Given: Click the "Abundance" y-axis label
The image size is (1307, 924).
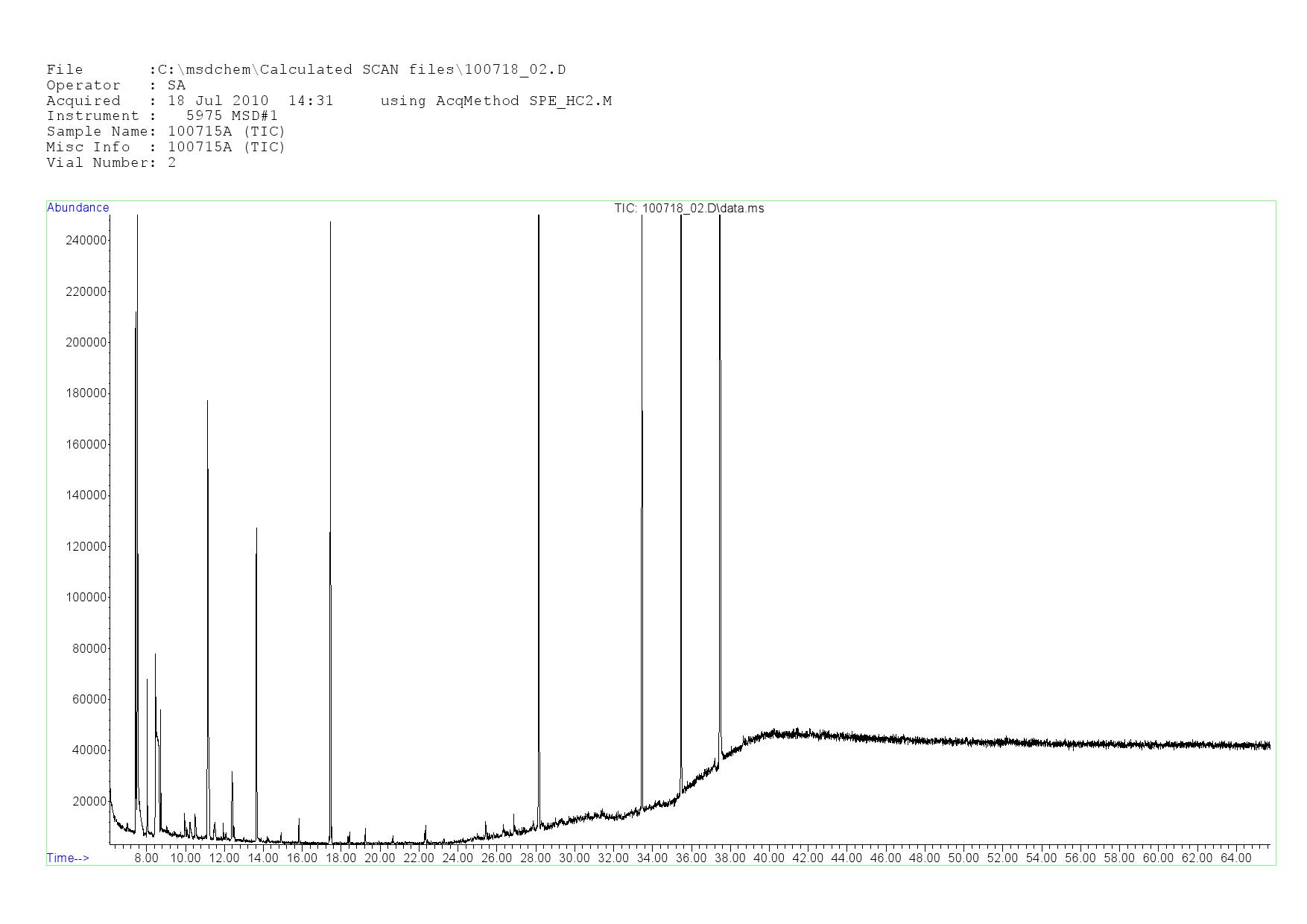Looking at the screenshot, I should coord(77,208).
